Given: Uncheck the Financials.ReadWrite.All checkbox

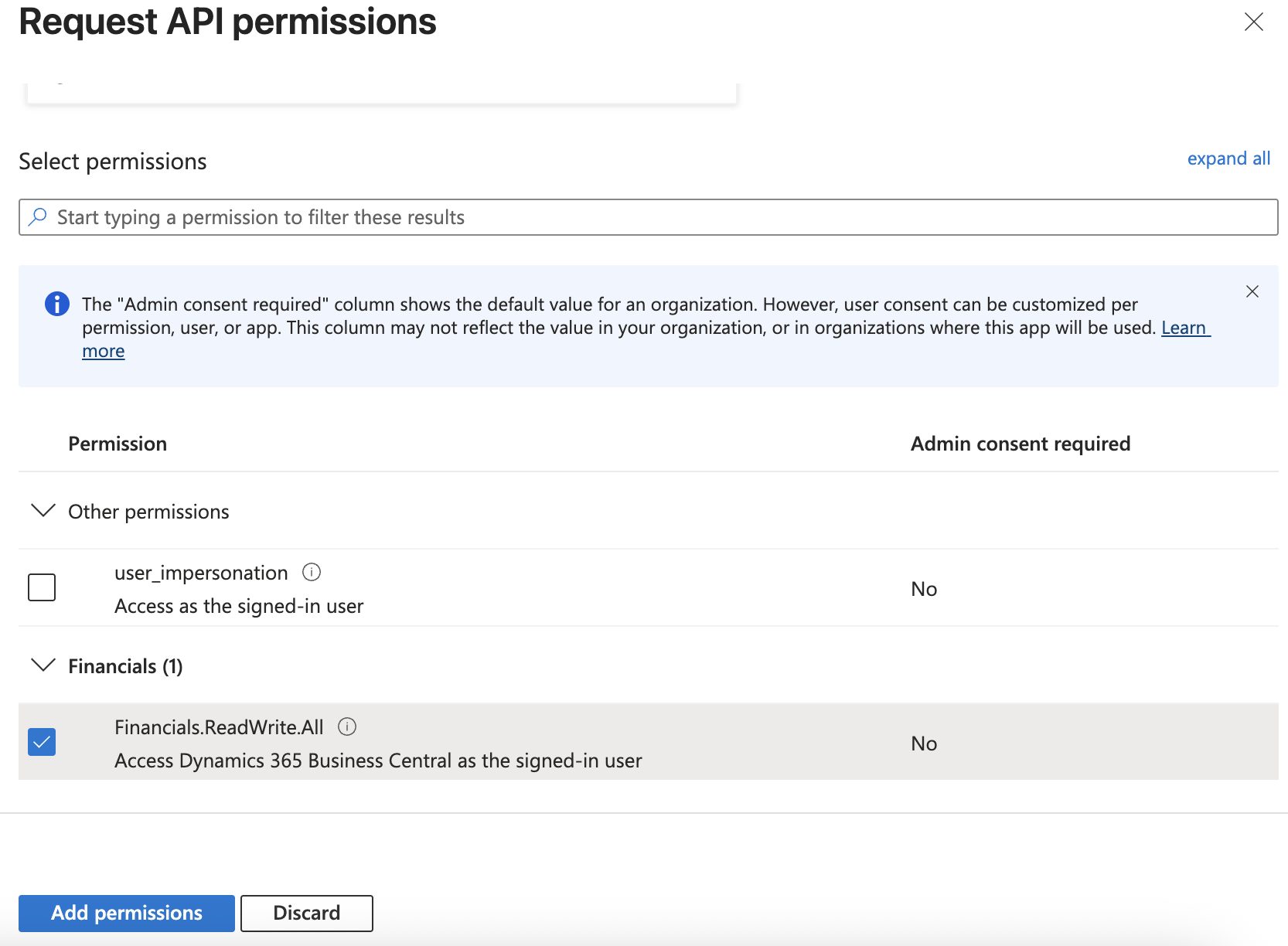Looking at the screenshot, I should pos(42,742).
